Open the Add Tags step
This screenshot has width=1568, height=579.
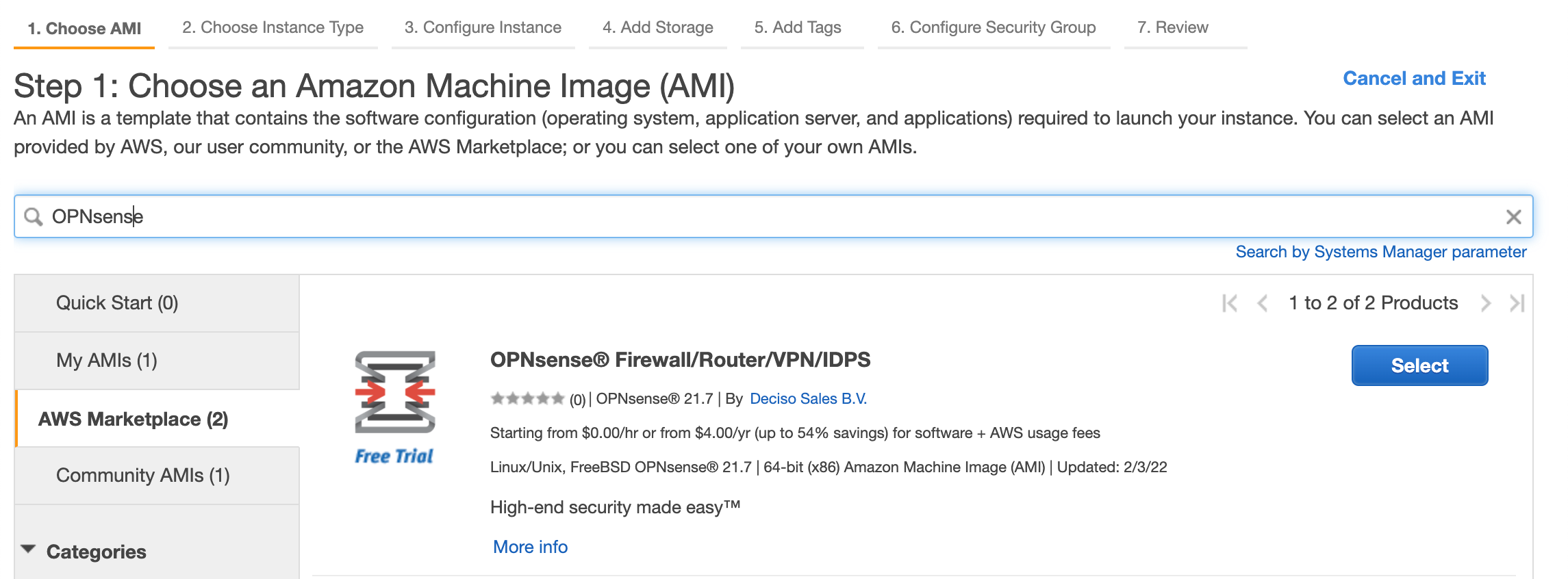[798, 27]
